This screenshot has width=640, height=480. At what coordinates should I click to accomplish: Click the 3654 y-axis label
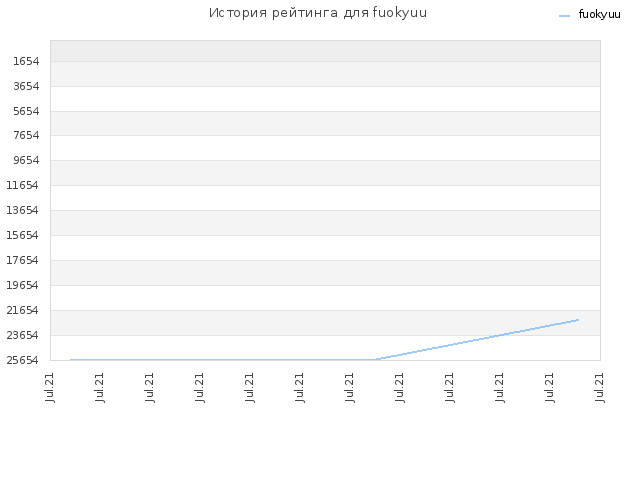pyautogui.click(x=26, y=87)
